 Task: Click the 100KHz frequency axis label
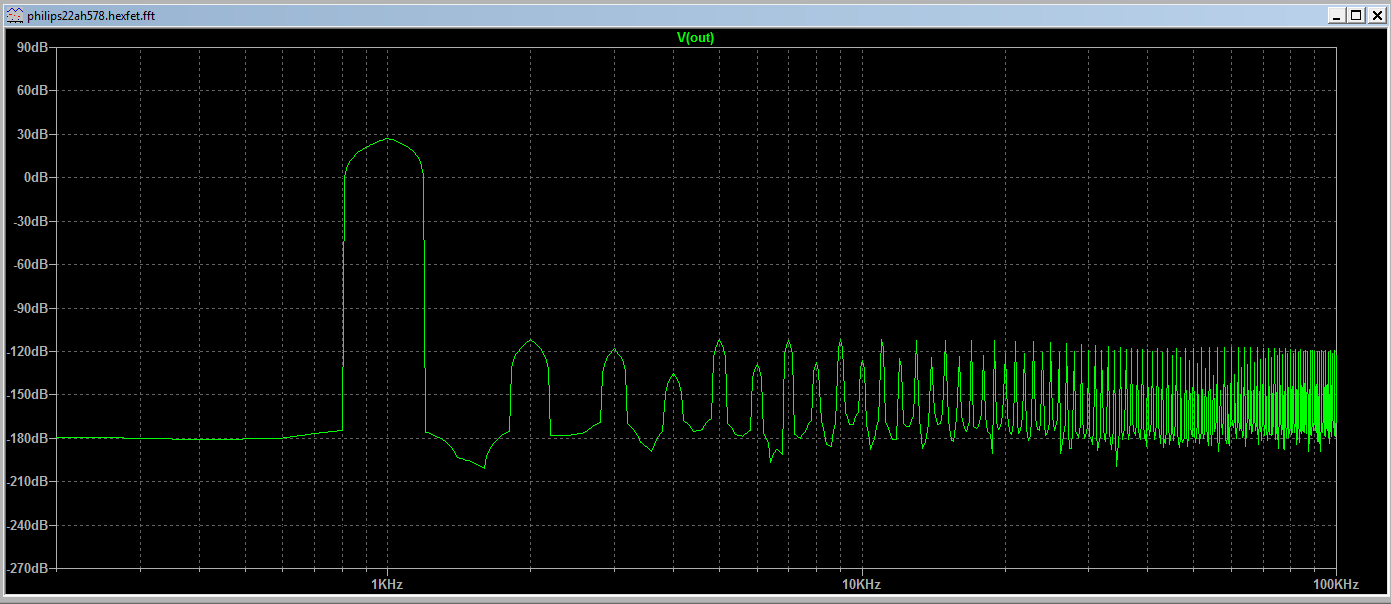(1335, 584)
